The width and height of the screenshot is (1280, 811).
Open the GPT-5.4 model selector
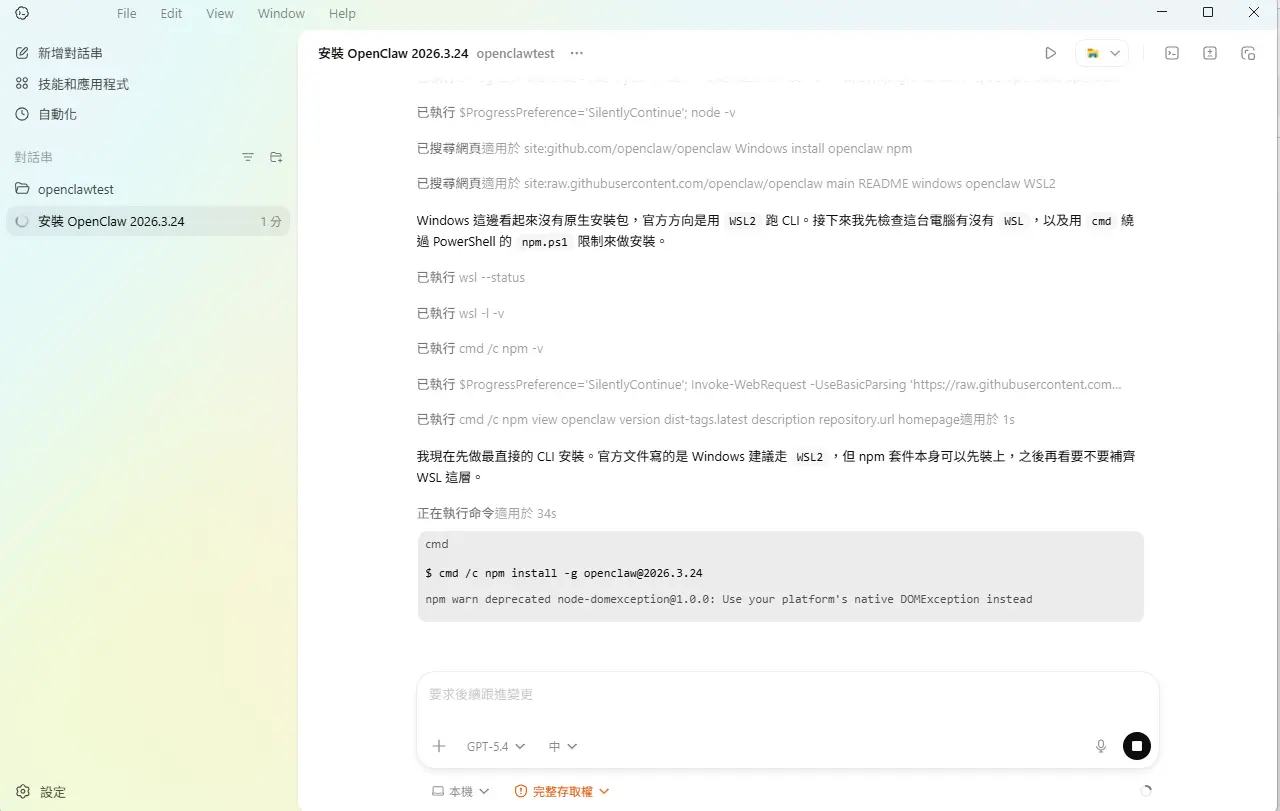(494, 746)
